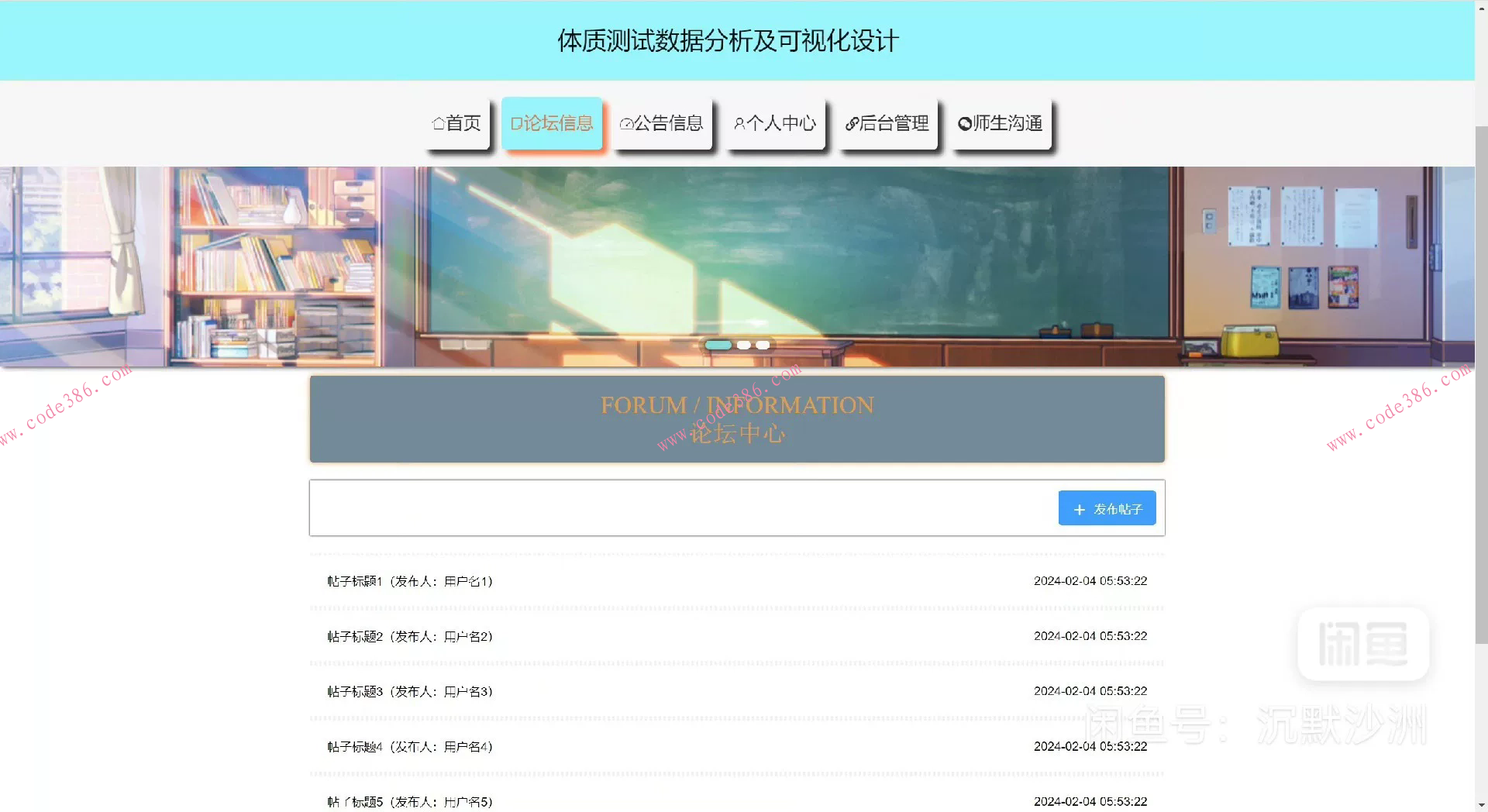The image size is (1488, 812).
Task: Click the announcement icon on 公告信息
Action: (x=626, y=123)
